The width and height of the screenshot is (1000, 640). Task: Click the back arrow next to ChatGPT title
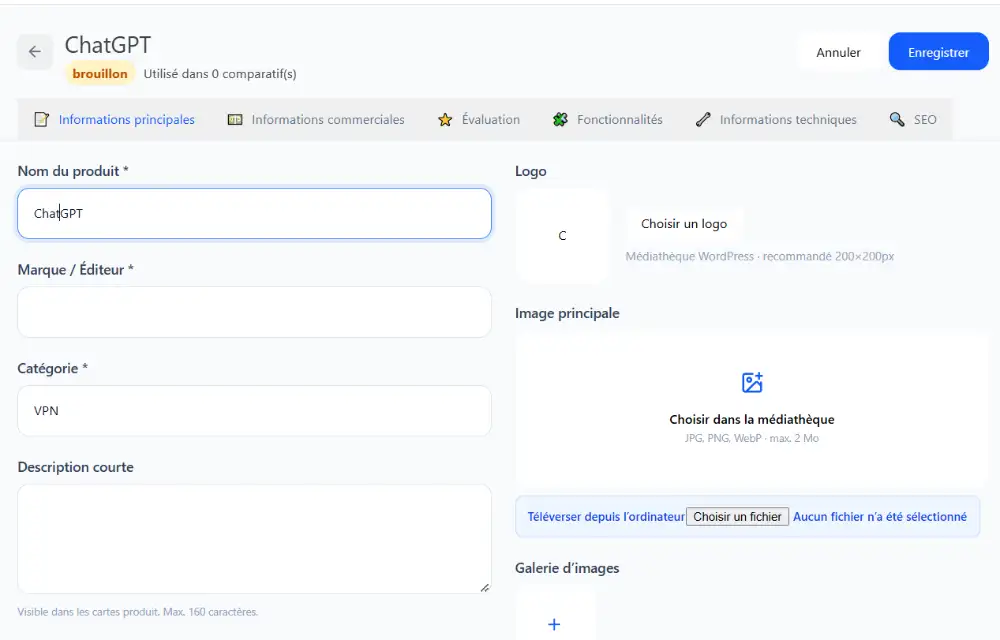pyautogui.click(x=34, y=52)
